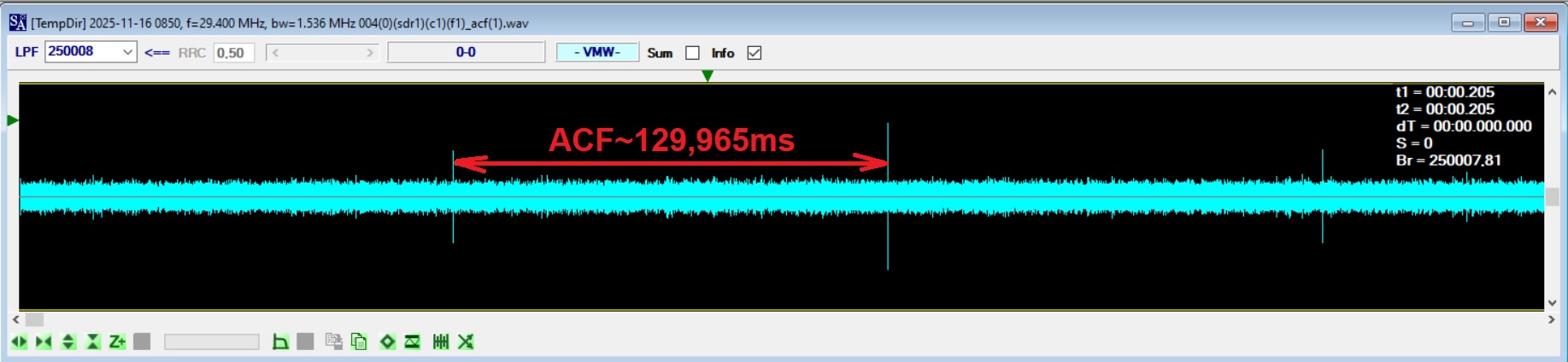Click the horizontal expand arrows icon
The width and height of the screenshot is (1568, 362).
pyautogui.click(x=19, y=342)
